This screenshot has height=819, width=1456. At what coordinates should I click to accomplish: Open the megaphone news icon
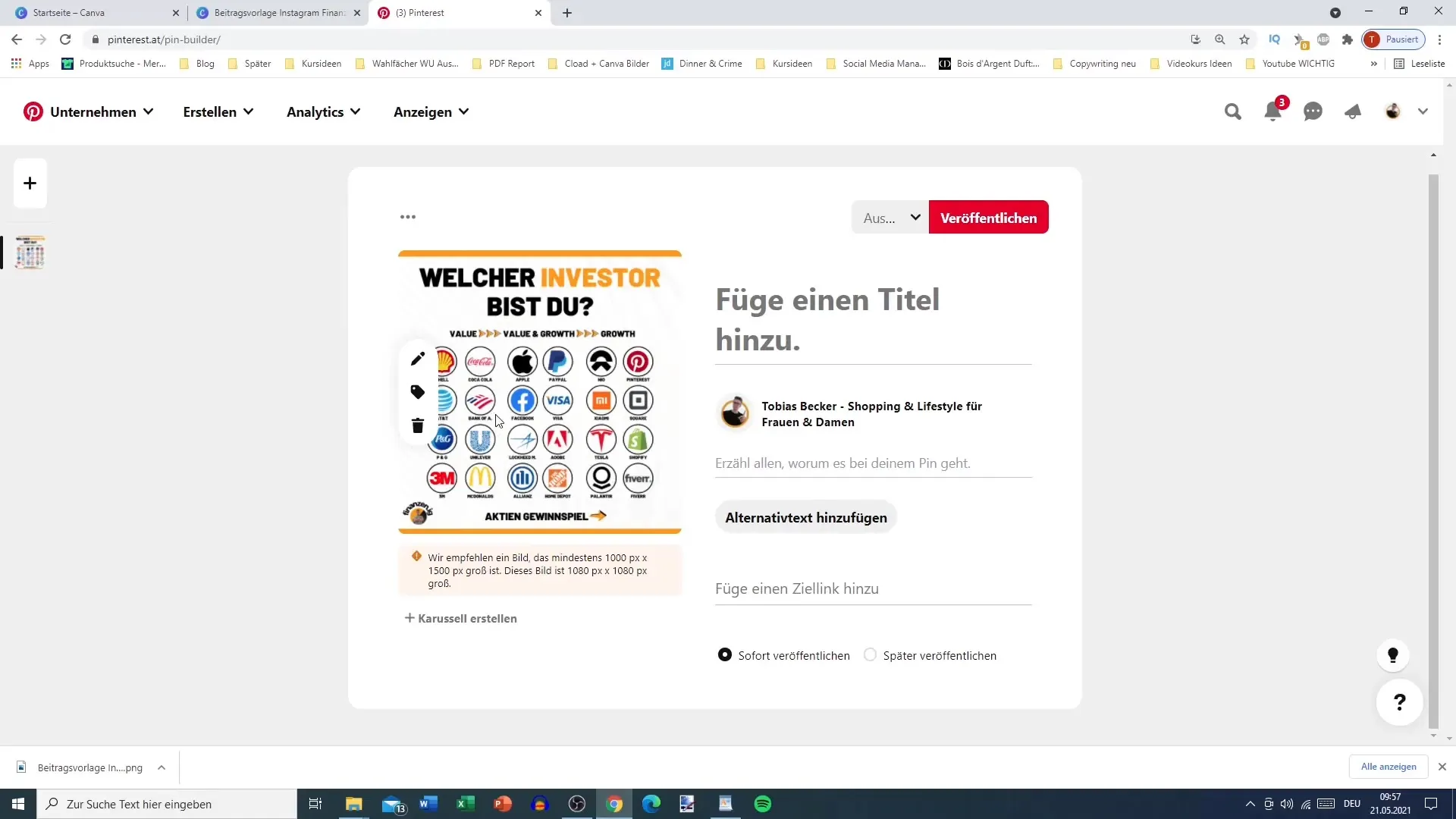[1353, 112]
